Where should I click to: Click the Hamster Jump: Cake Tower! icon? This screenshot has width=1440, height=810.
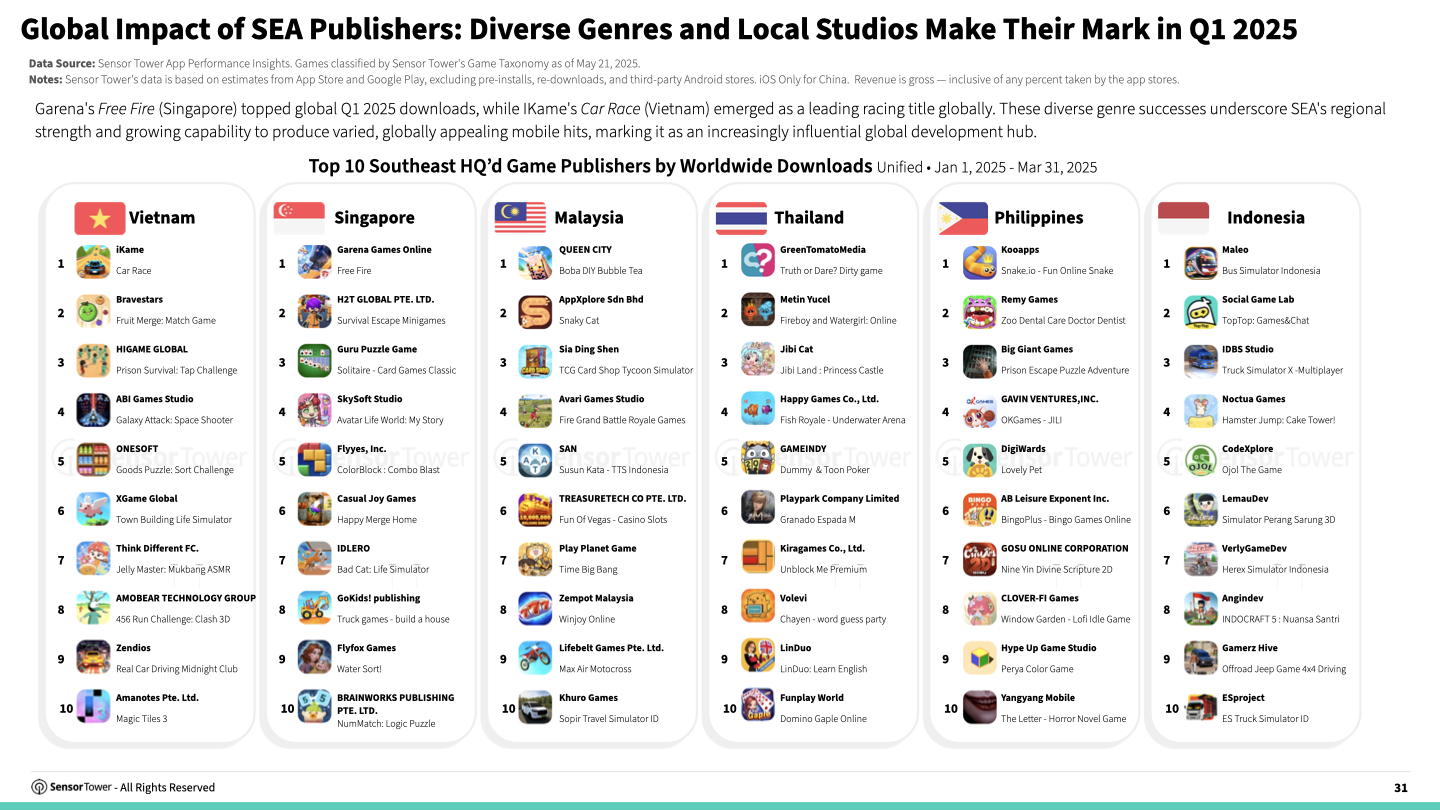1200,411
